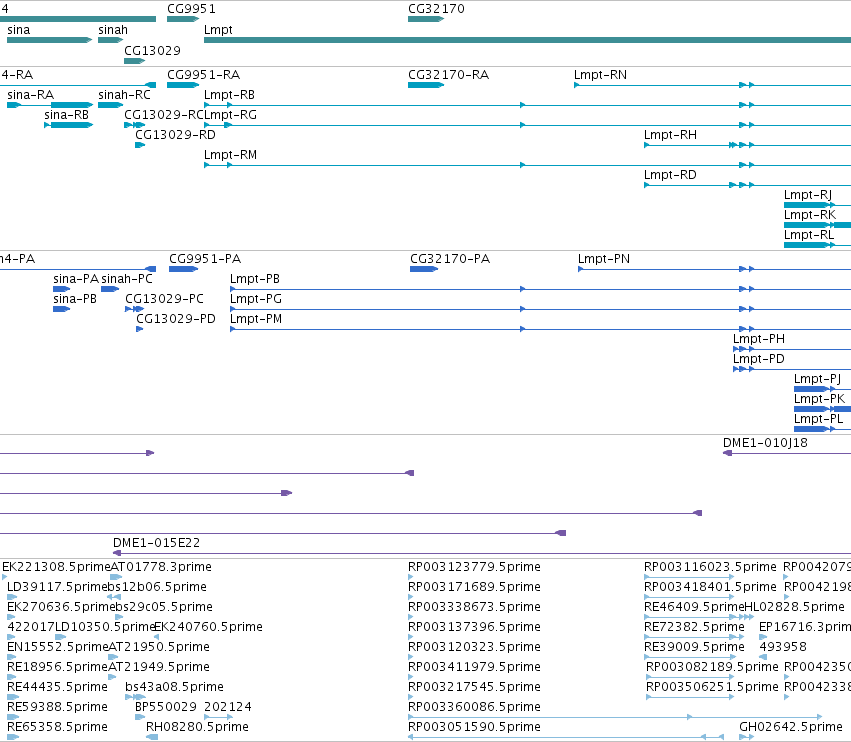This screenshot has height=742, width=851.
Task: Select the RP003116023.5prime EST label
Action: [710, 567]
